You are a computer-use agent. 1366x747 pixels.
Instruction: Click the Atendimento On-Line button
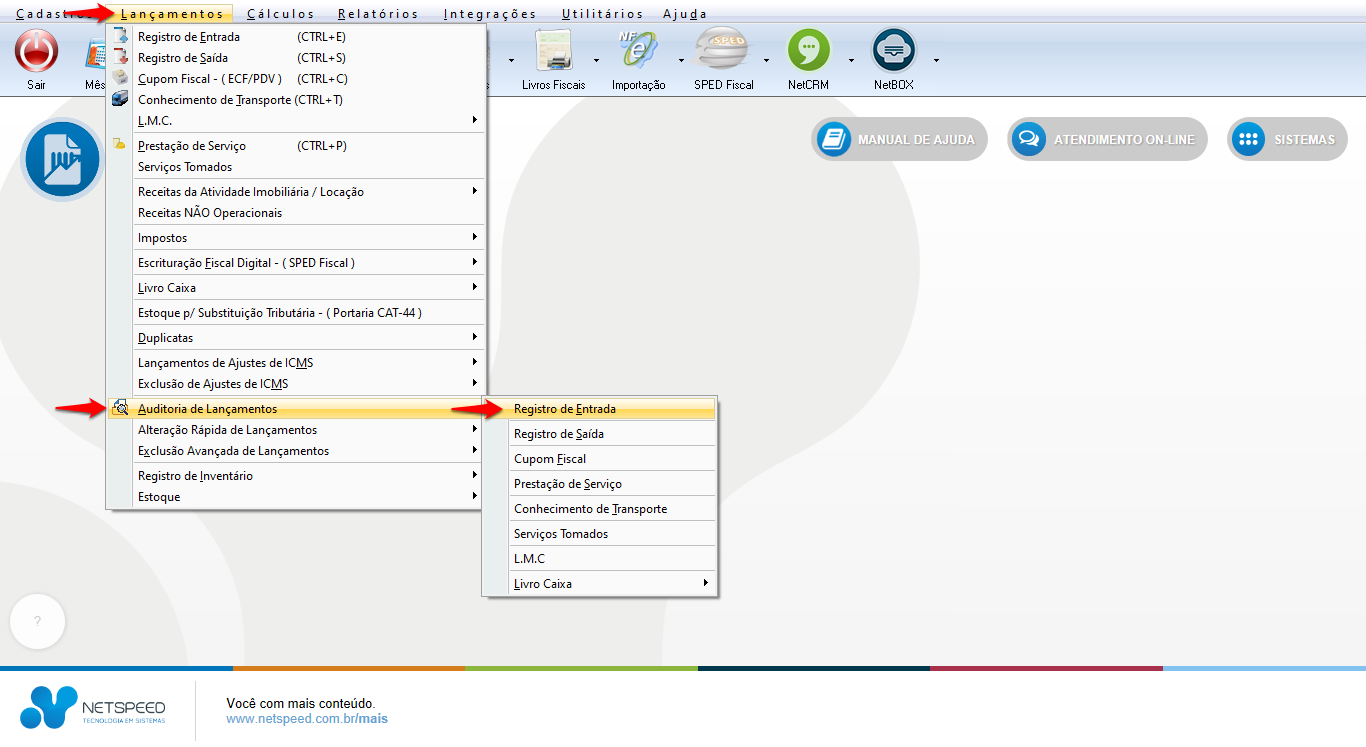tap(1107, 140)
